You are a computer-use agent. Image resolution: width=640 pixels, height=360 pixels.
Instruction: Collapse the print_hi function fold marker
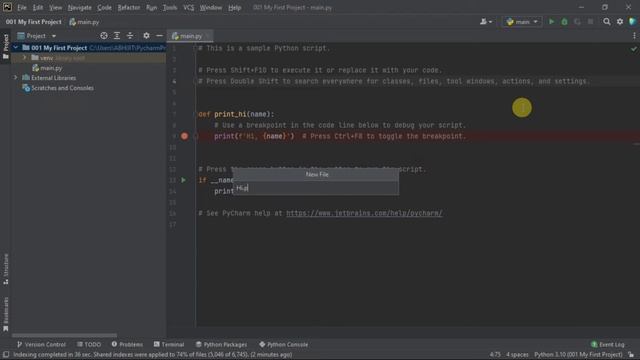pos(196,114)
